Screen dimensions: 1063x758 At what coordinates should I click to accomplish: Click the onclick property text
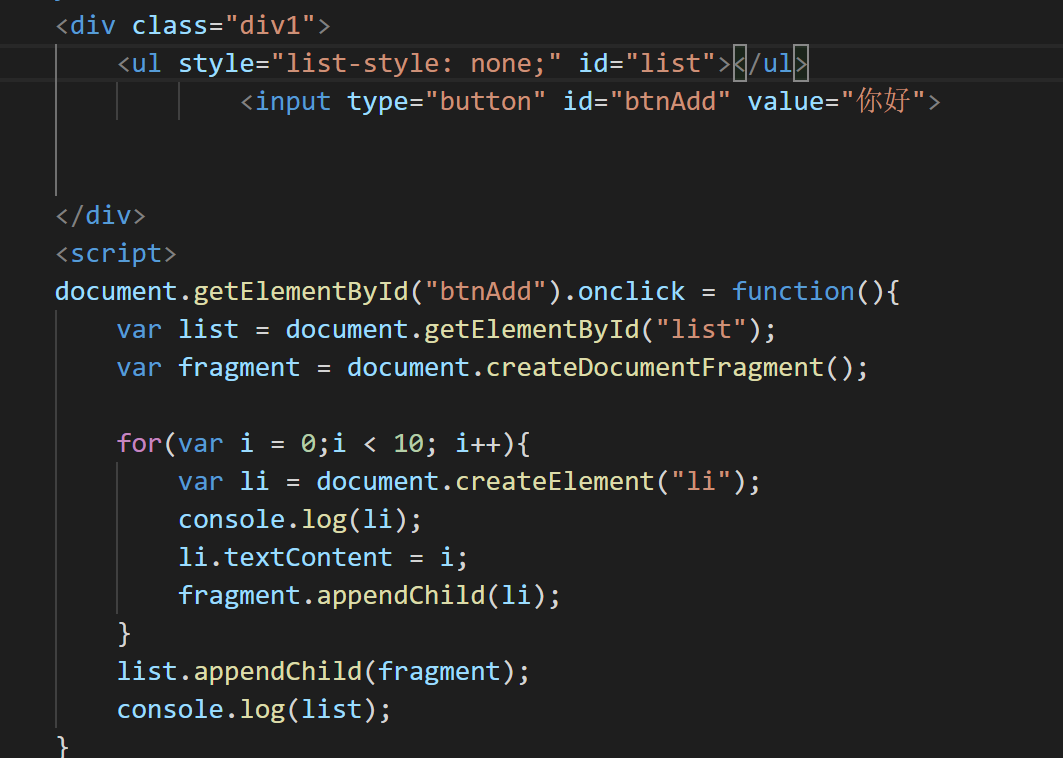631,292
